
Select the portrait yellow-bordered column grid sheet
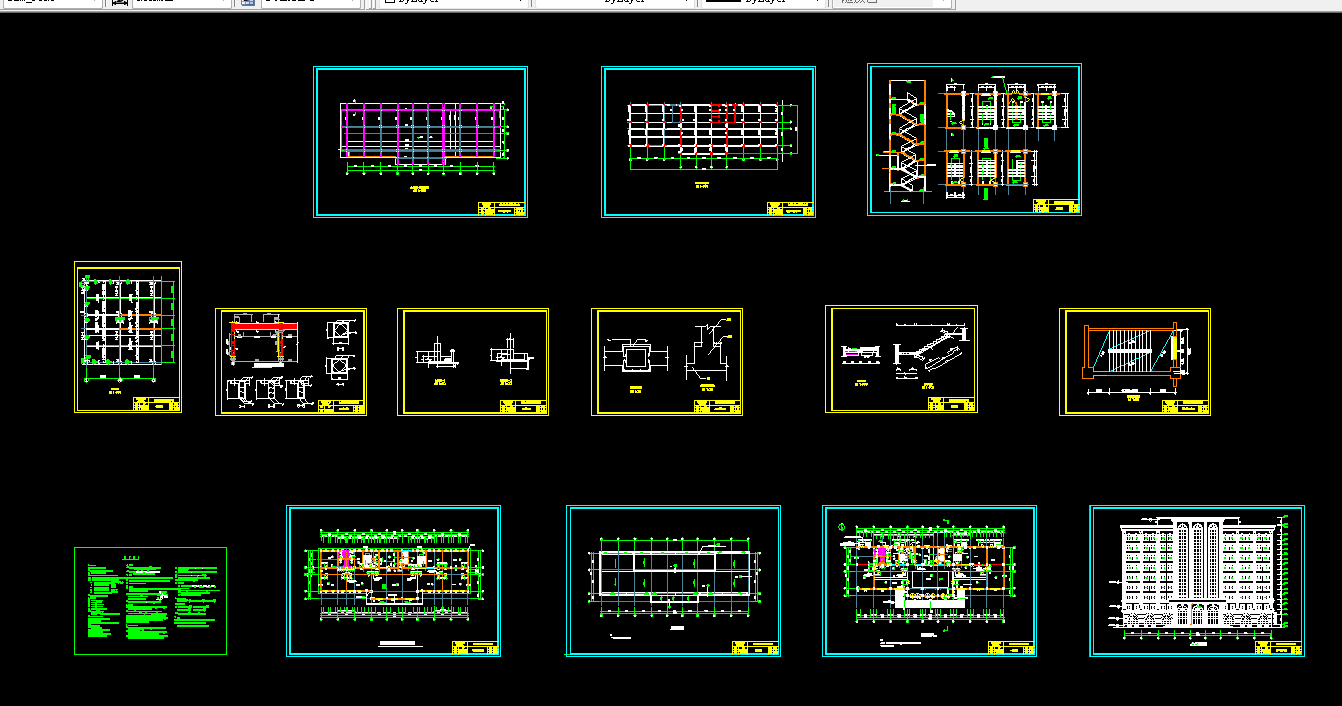(x=128, y=337)
